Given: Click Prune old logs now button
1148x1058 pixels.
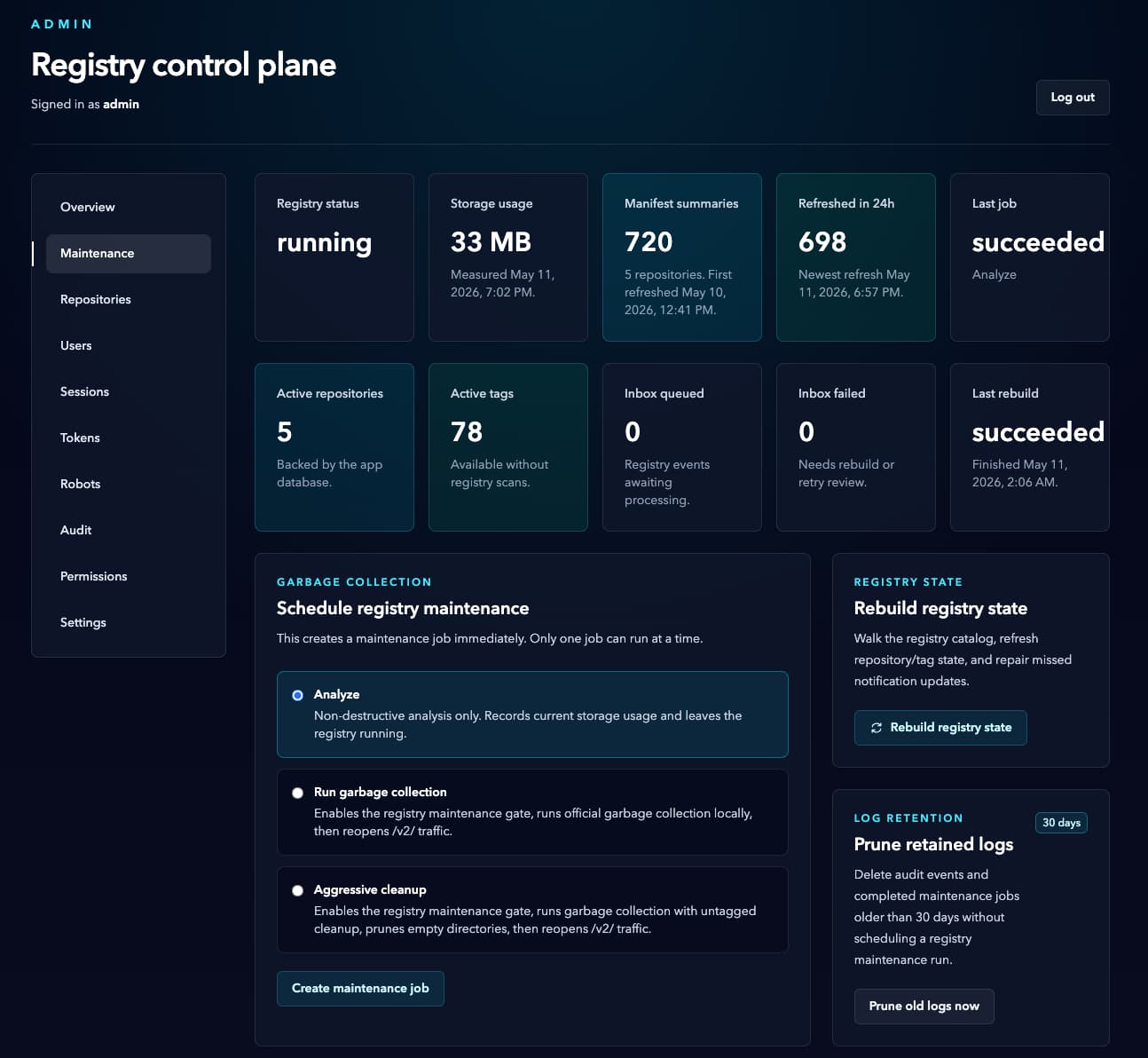Looking at the screenshot, I should (924, 1007).
